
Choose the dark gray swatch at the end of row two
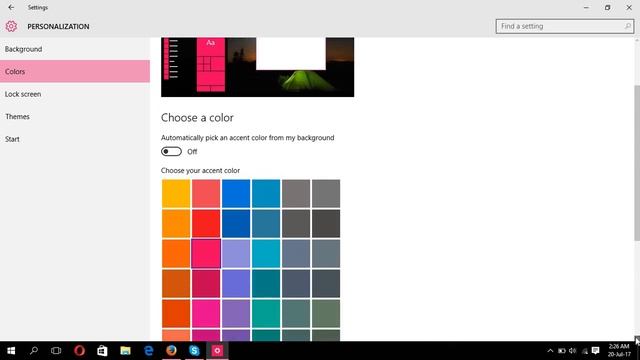[326, 224]
